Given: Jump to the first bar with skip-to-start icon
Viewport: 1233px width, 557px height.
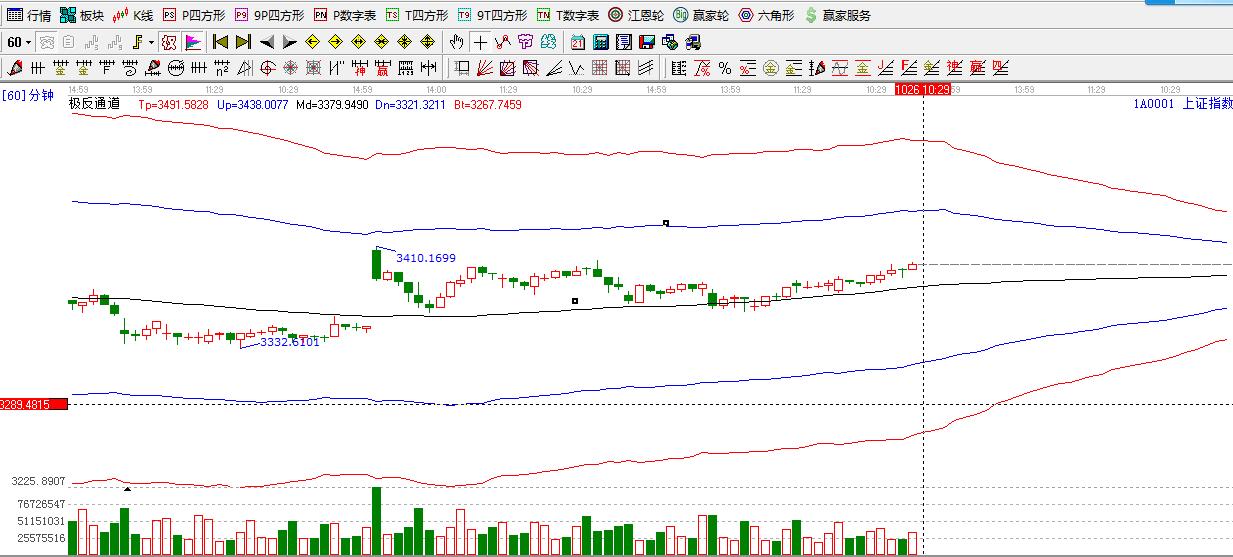Looking at the screenshot, I should point(220,42).
